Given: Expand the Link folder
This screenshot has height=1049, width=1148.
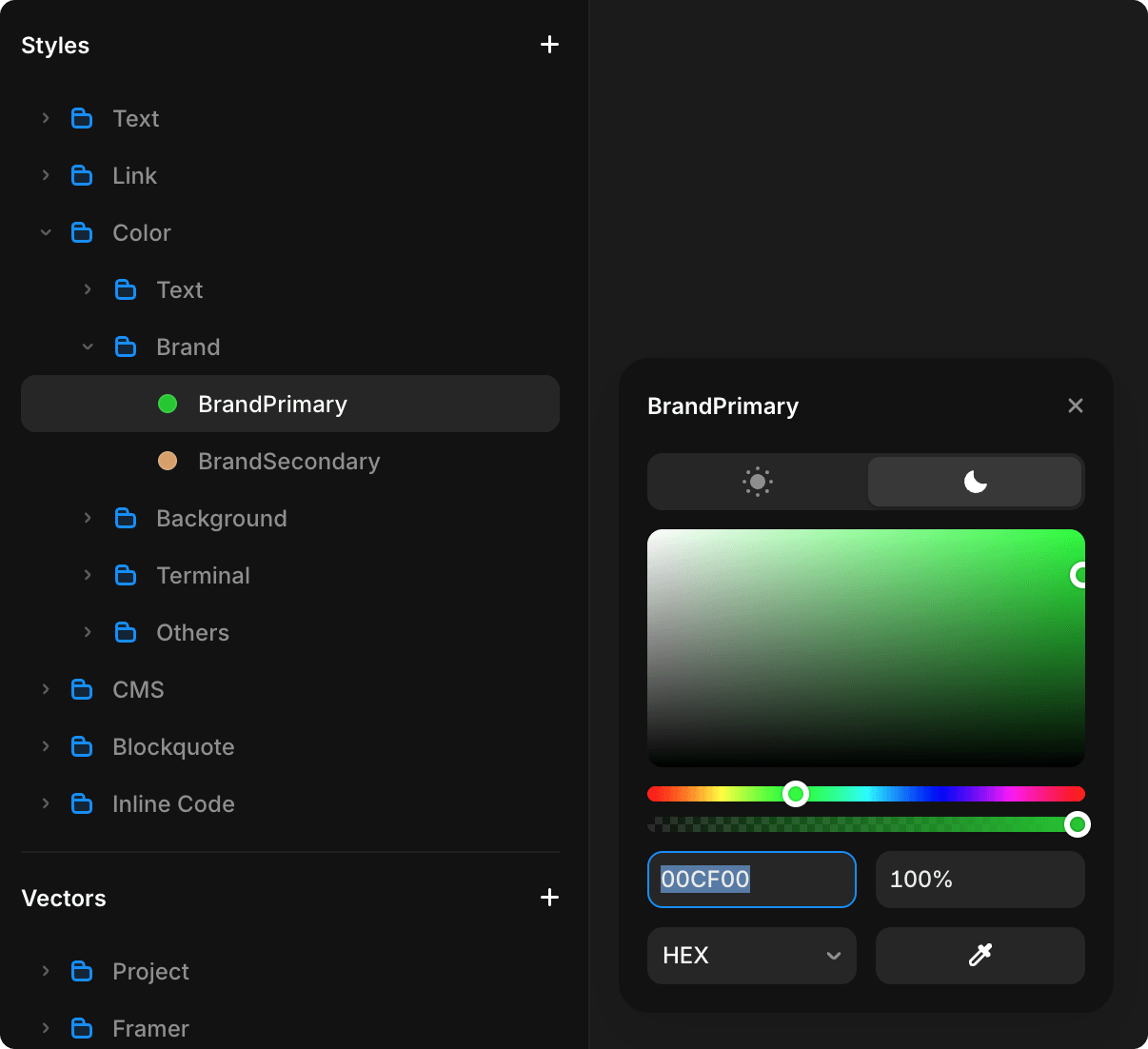Looking at the screenshot, I should pyautogui.click(x=46, y=175).
